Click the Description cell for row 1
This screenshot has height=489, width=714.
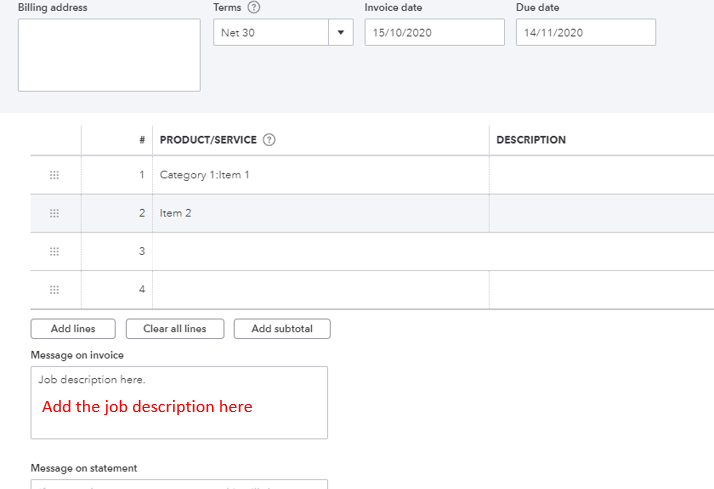(600, 175)
